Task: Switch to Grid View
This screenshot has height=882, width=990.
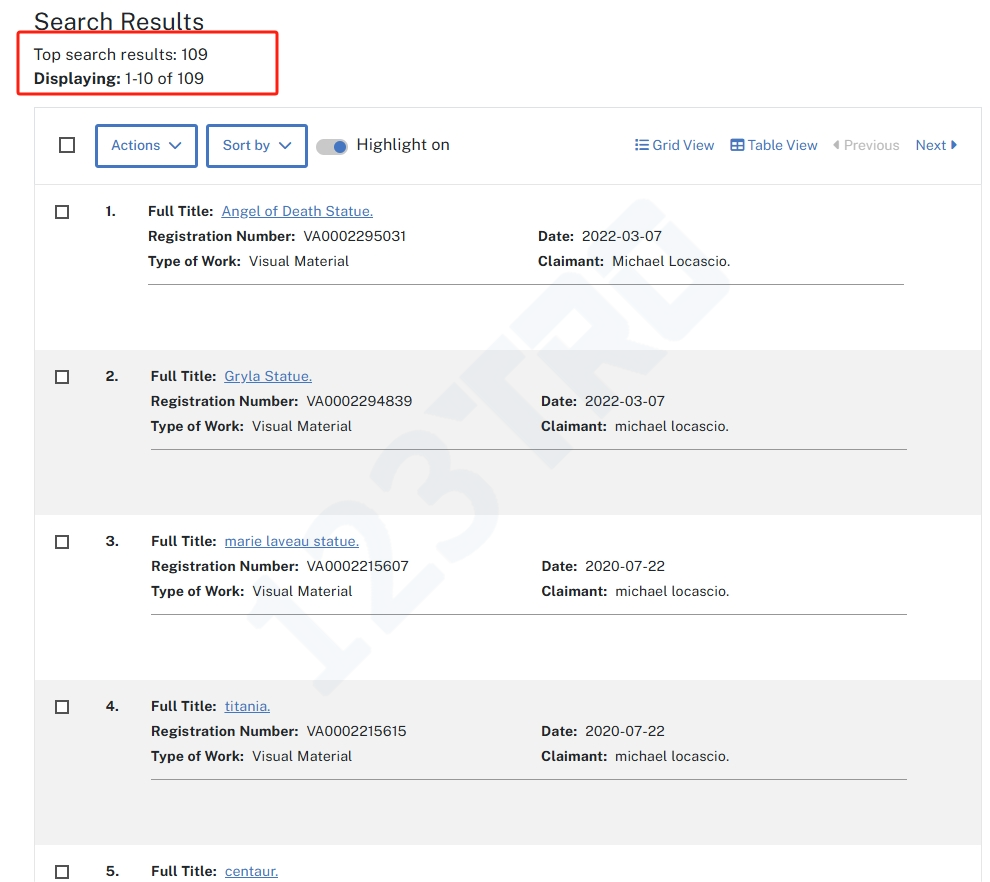Action: pos(674,145)
